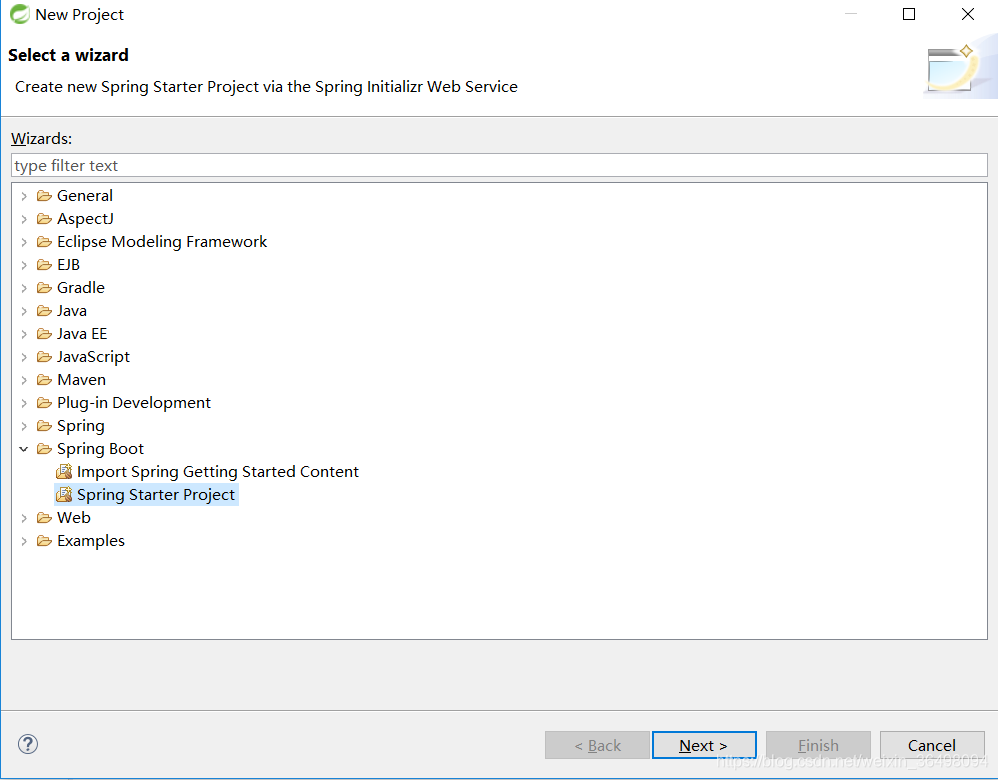
Task: Expand the Eclipse Modeling Framework category
Action: click(24, 242)
